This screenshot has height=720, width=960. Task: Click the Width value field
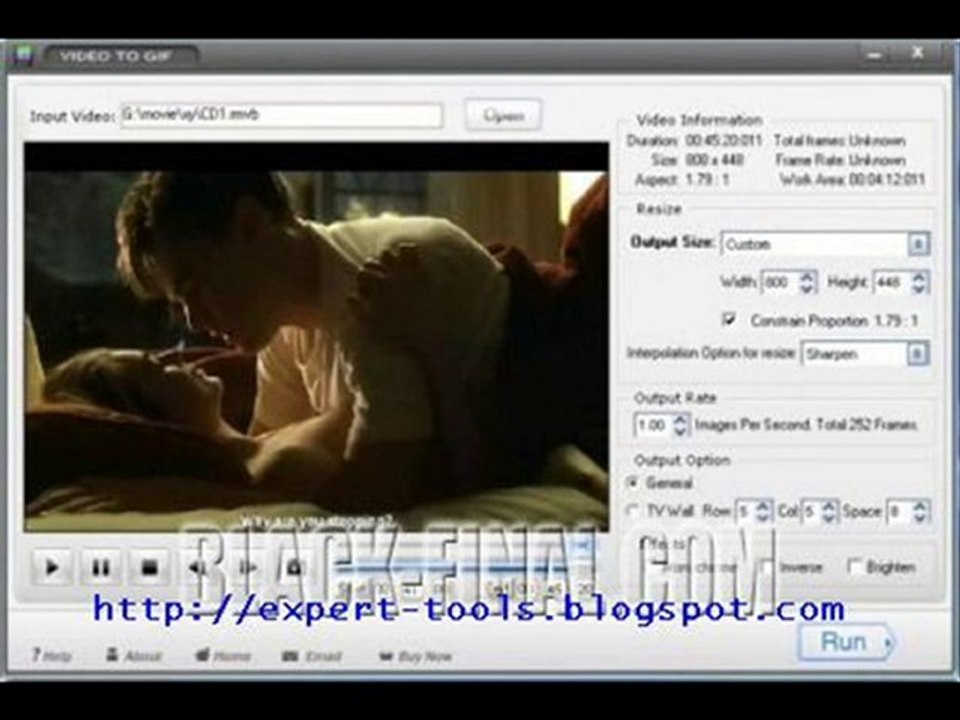pos(780,282)
